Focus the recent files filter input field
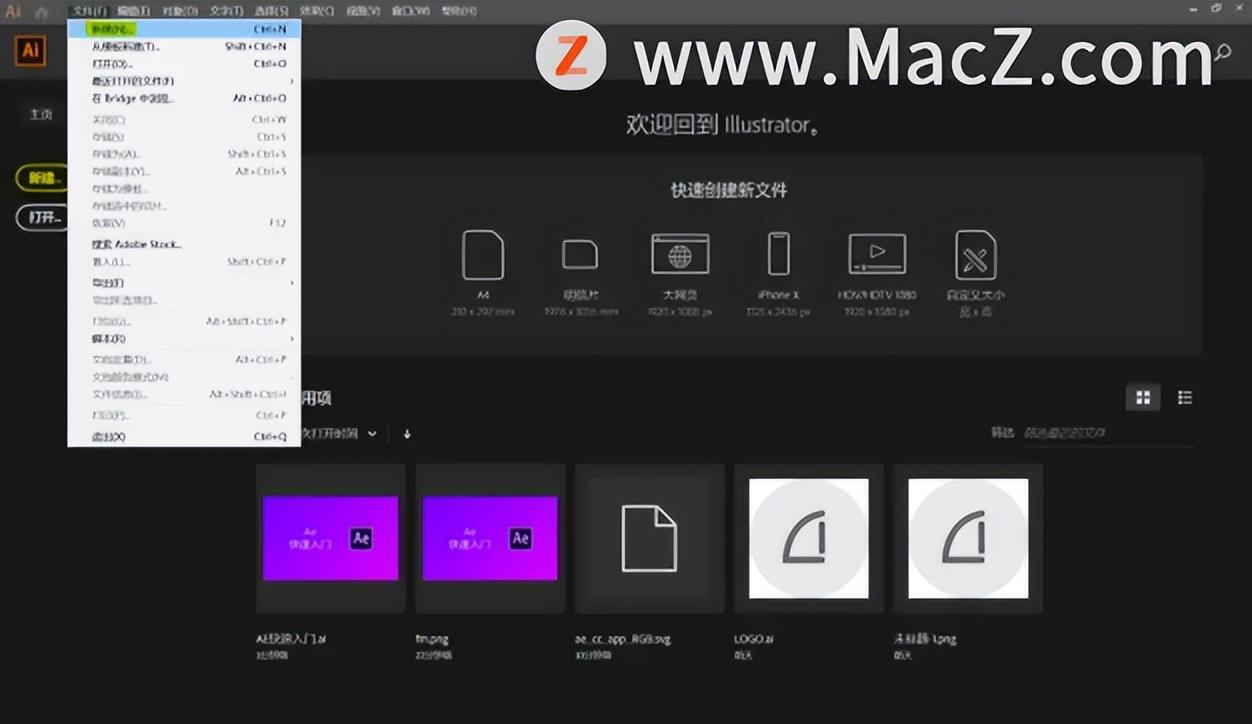1252x724 pixels. (x=1107, y=433)
